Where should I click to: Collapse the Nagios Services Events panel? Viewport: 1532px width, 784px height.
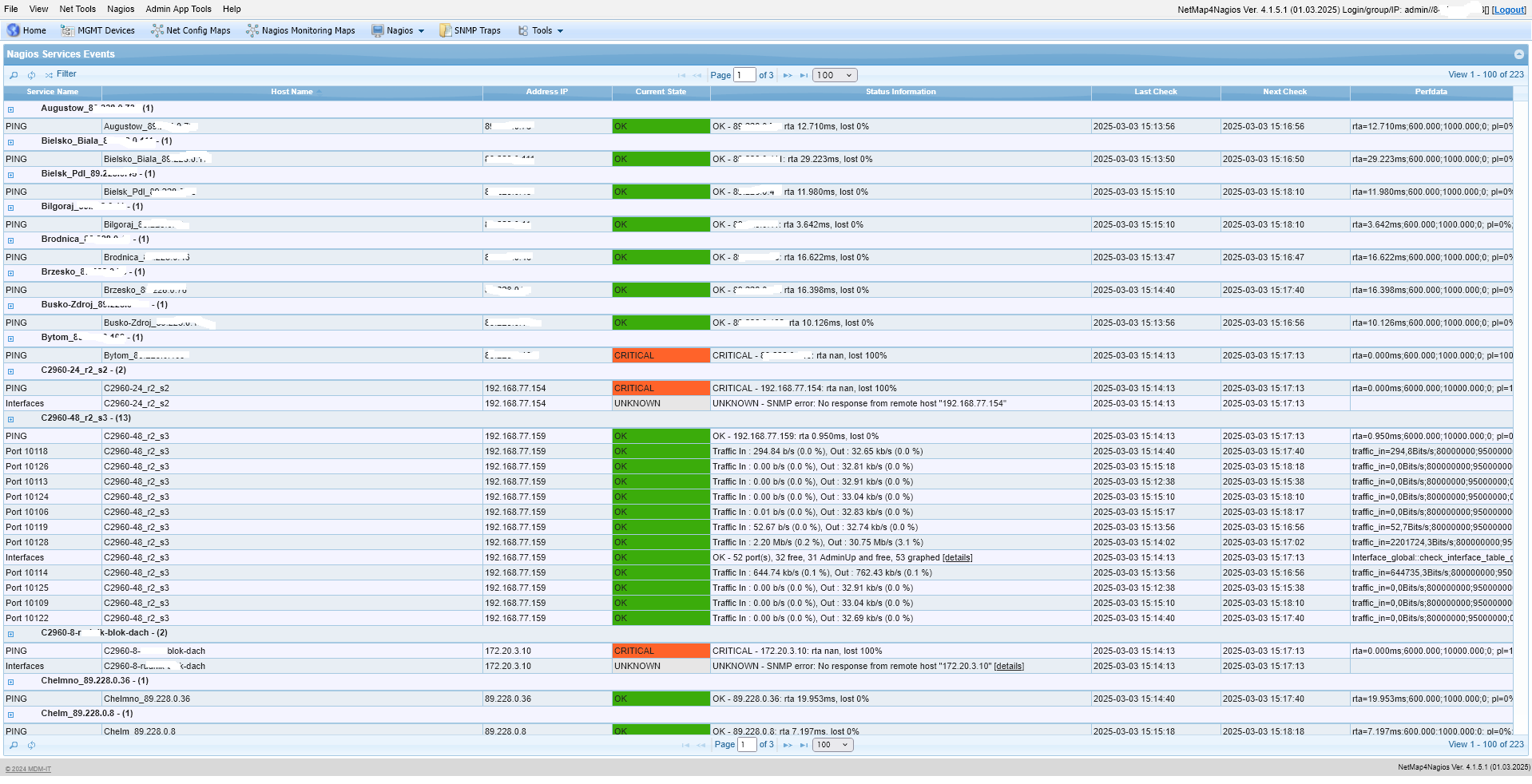pyautogui.click(x=1518, y=54)
